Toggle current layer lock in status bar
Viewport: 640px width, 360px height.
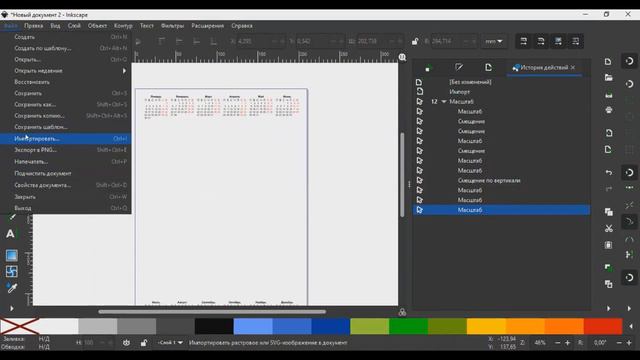(144, 343)
